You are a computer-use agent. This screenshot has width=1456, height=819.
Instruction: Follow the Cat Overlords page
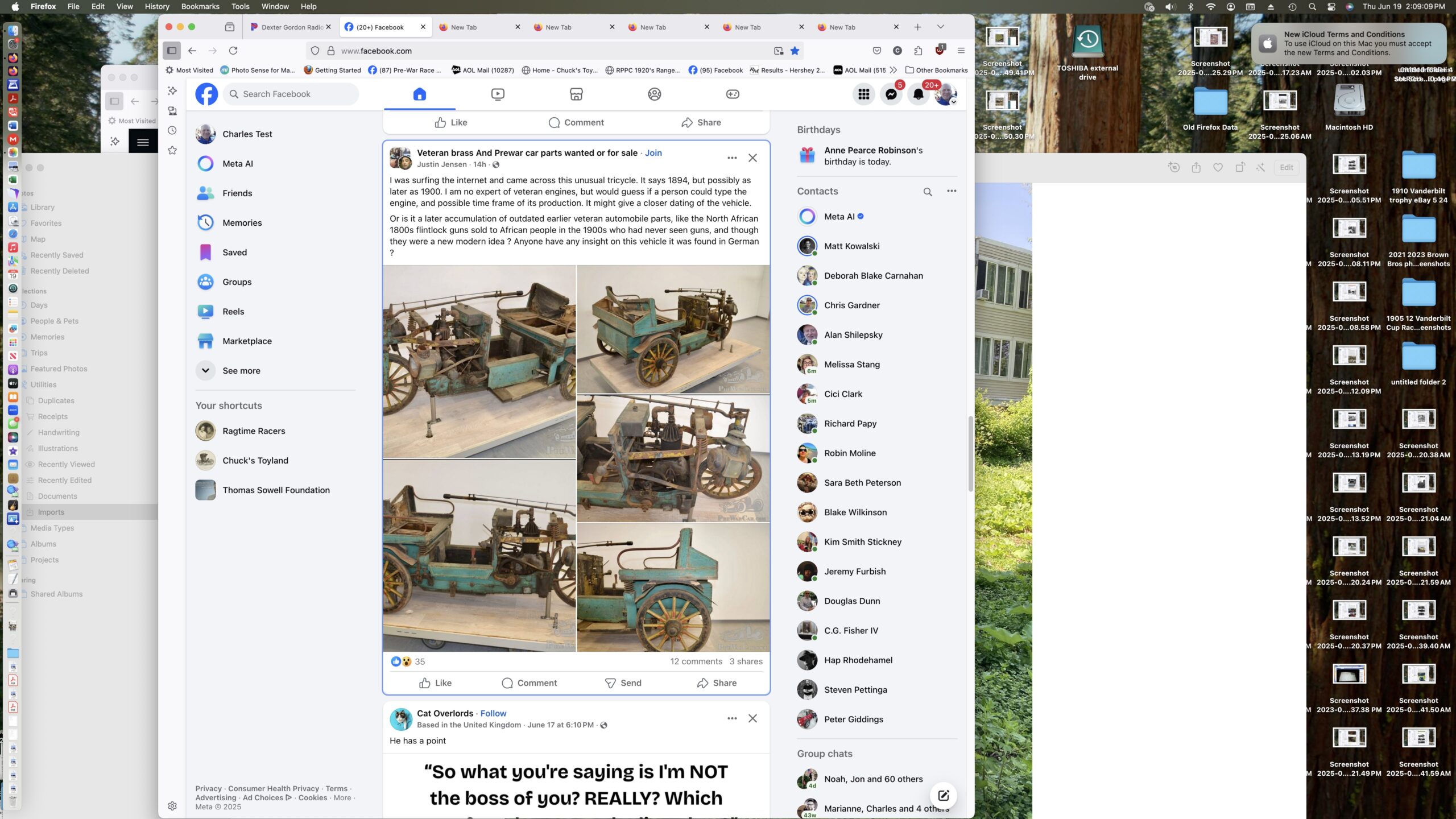tap(493, 713)
